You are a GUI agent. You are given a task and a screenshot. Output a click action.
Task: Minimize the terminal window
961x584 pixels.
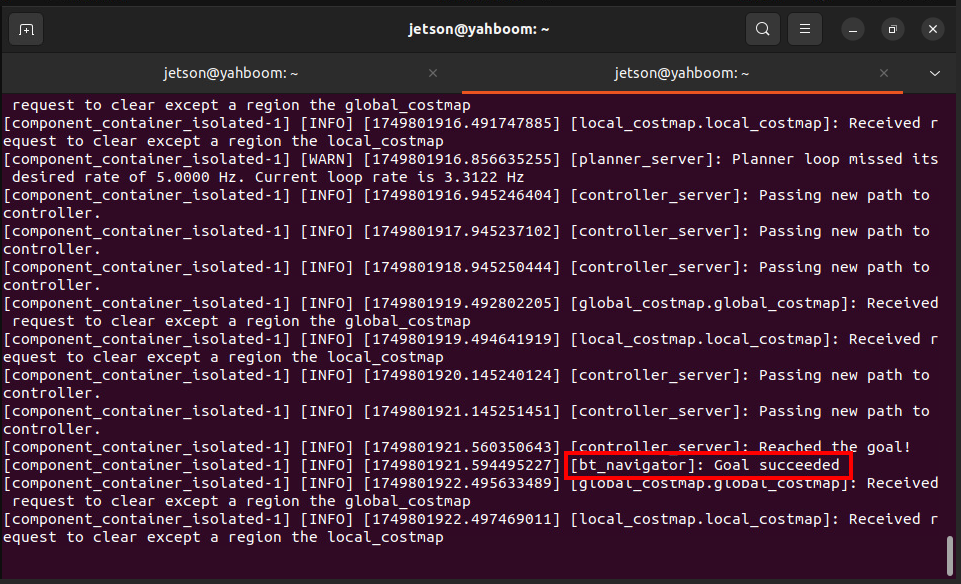(853, 29)
